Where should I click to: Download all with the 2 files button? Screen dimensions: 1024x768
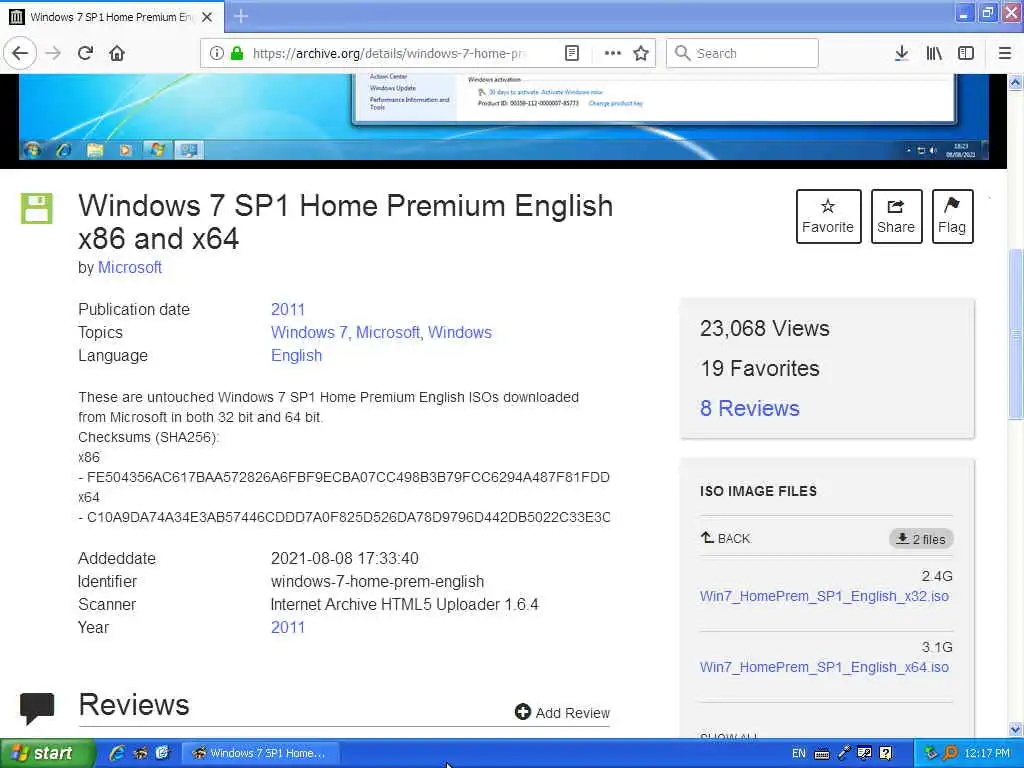(x=921, y=539)
